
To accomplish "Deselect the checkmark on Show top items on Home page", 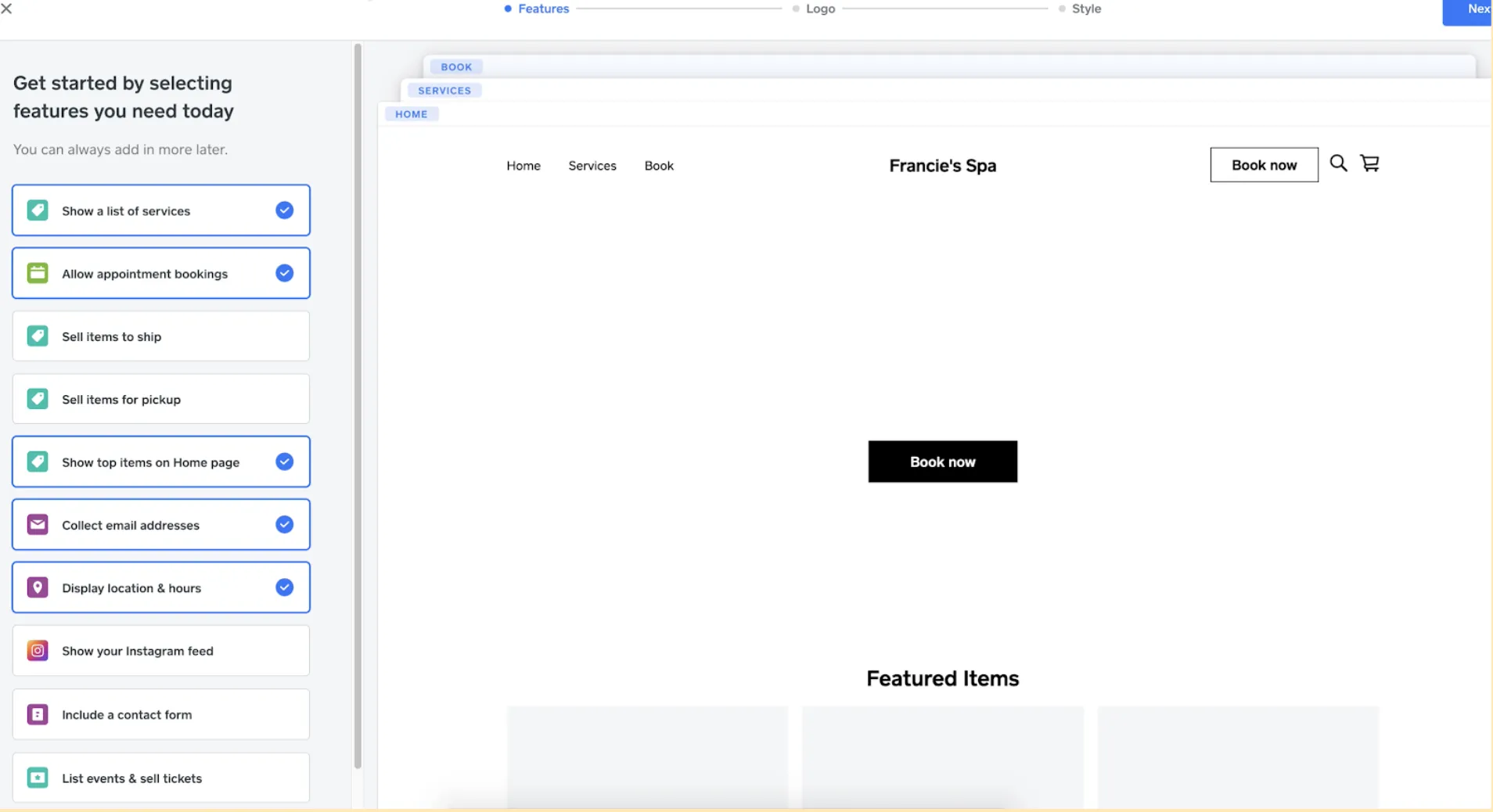I will pos(284,462).
